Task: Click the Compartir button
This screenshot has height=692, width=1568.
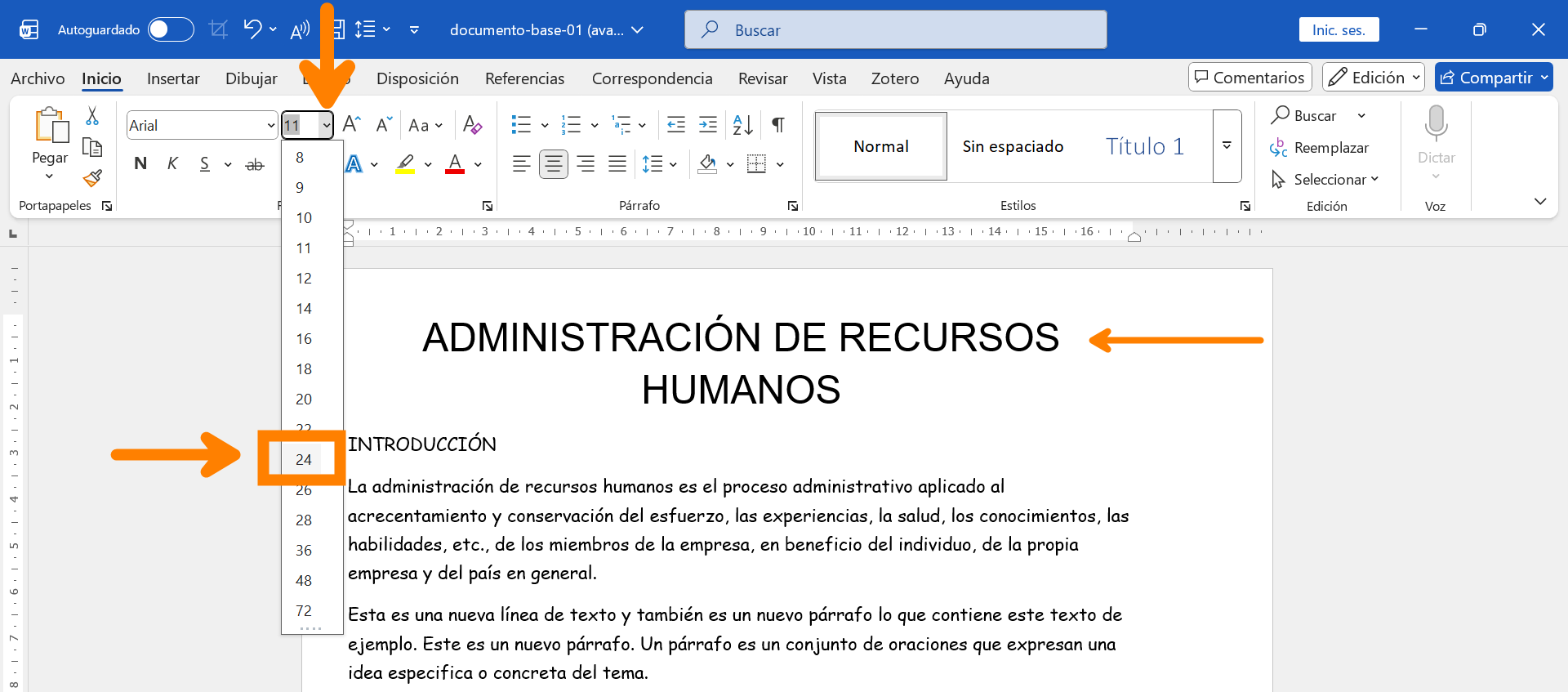Action: tap(1494, 78)
